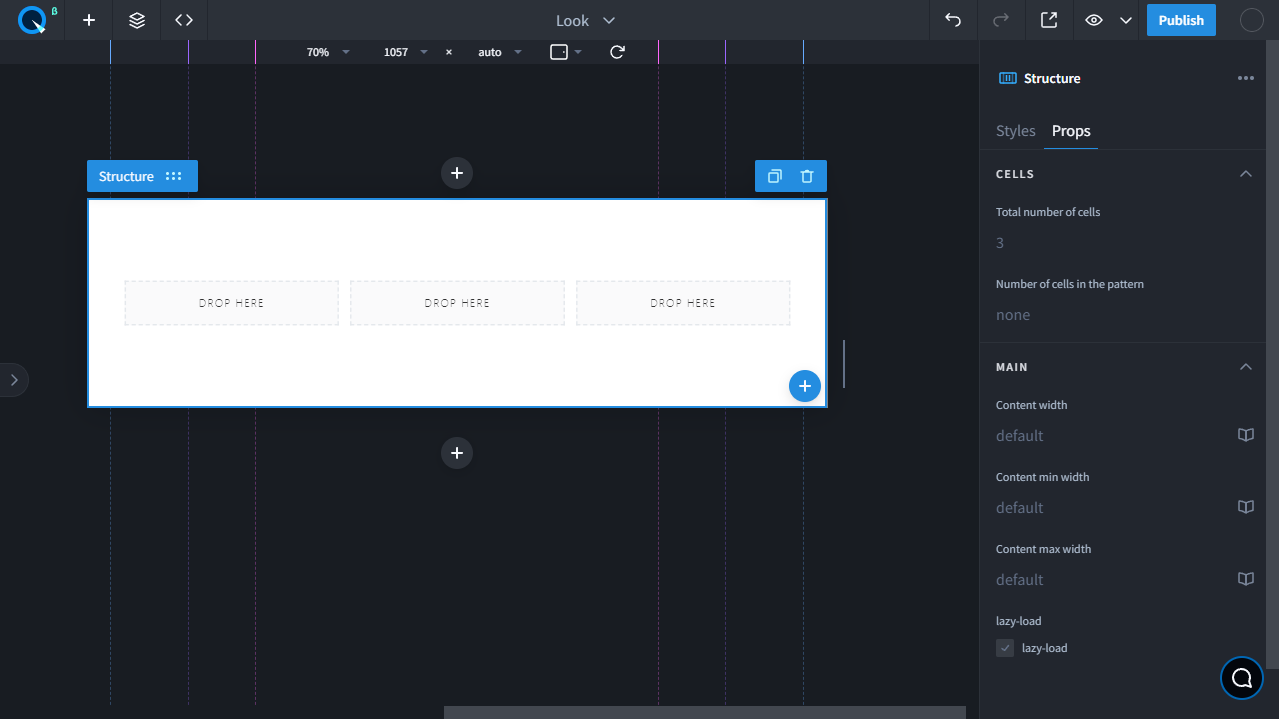
Task: Click the undo arrow
Action: coord(953,20)
